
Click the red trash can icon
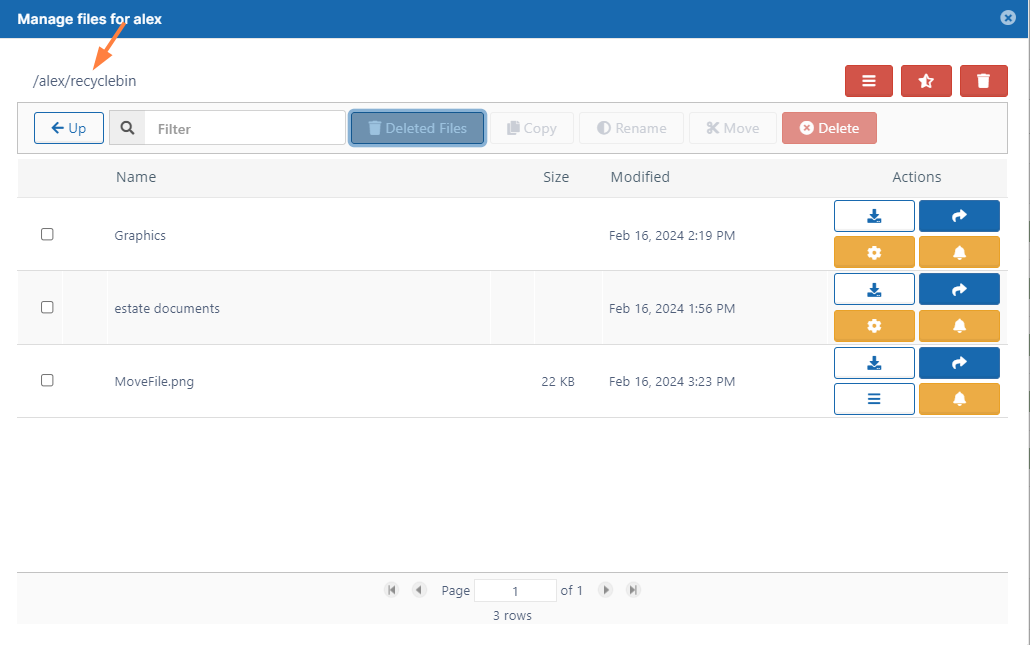983,81
